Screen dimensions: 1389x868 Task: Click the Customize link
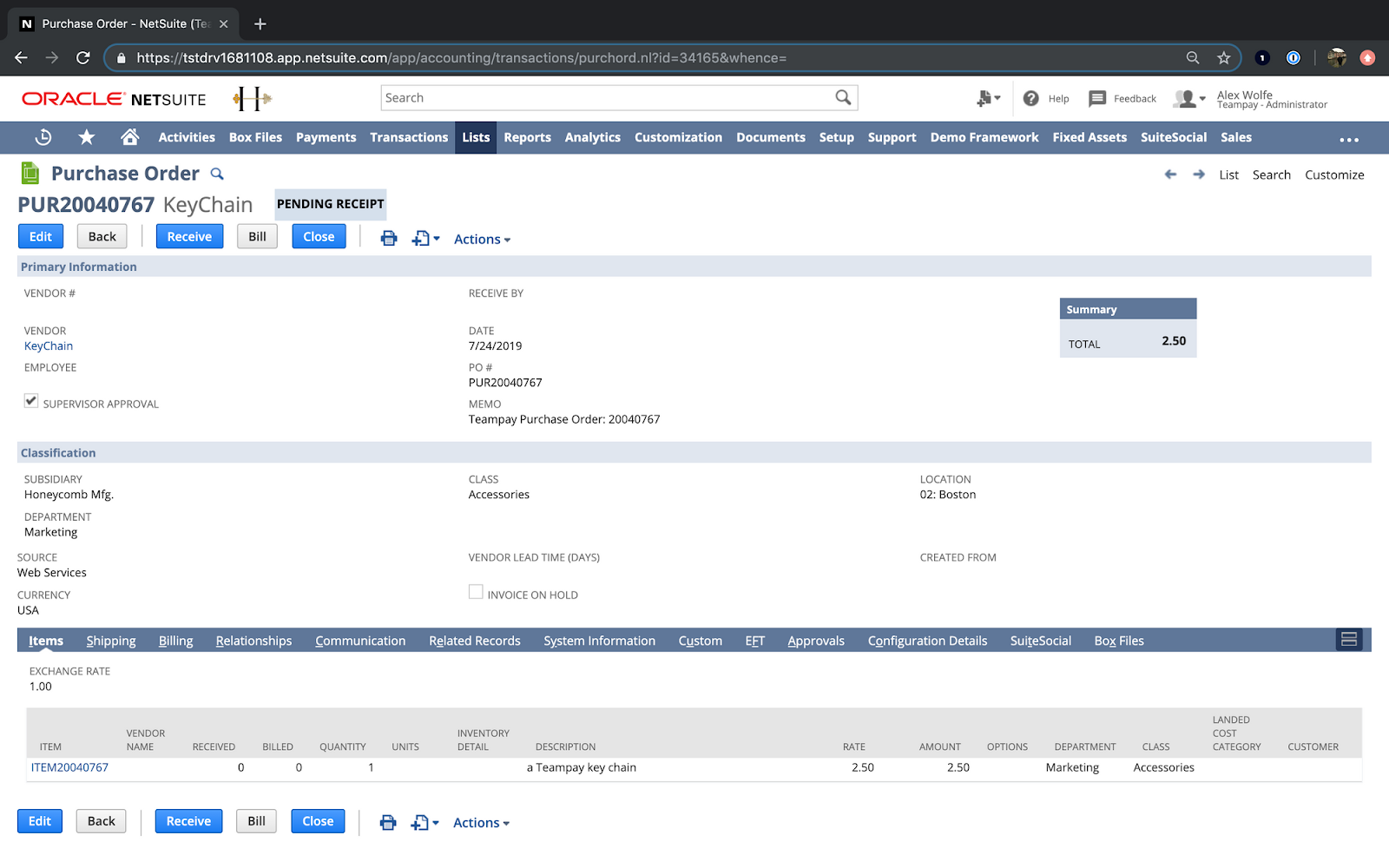(1334, 174)
